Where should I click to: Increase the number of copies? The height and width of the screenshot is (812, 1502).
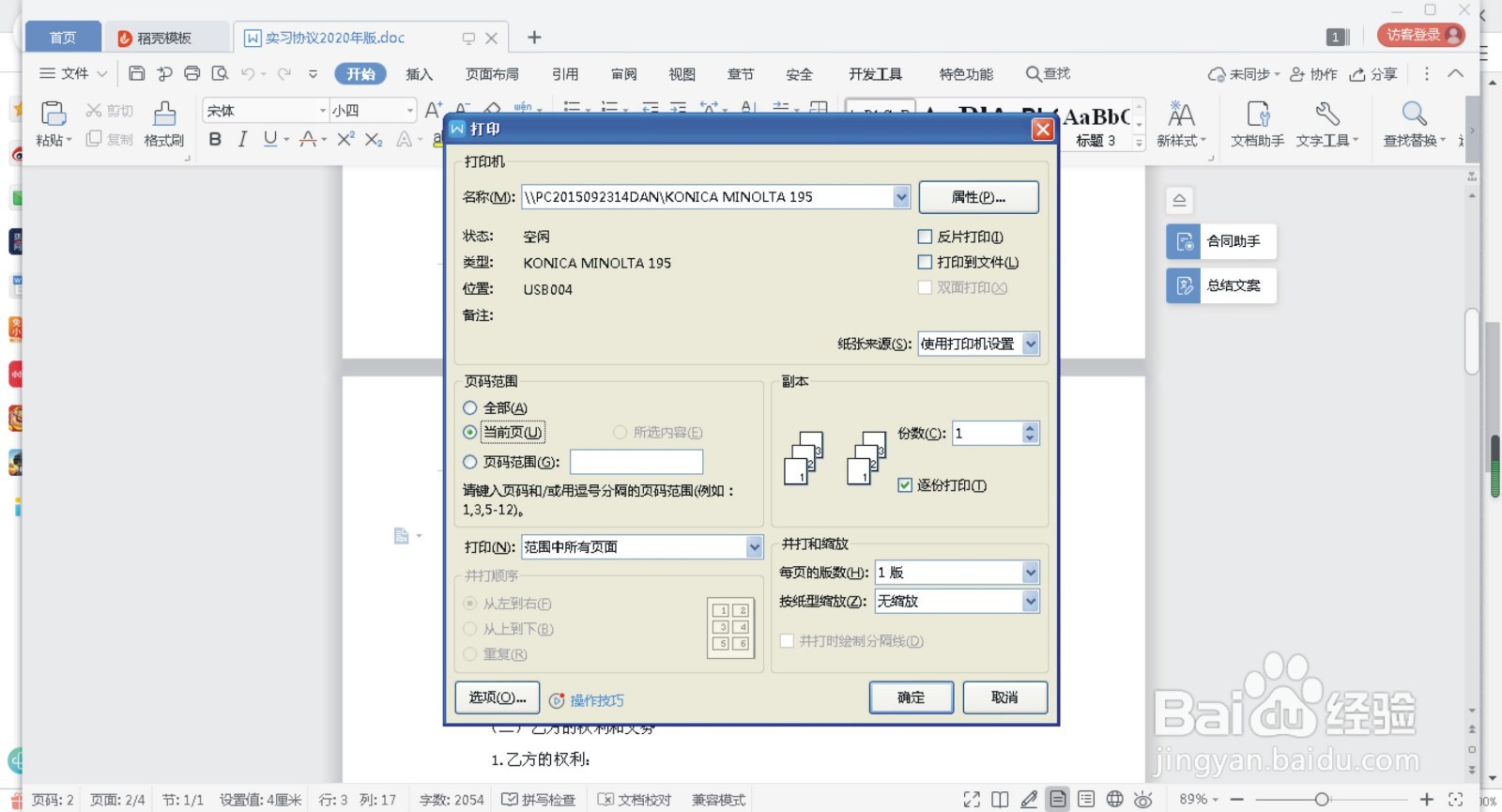[x=1031, y=428]
